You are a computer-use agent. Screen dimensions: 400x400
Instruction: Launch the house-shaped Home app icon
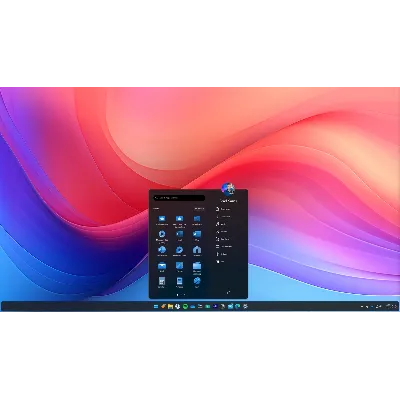197,250
